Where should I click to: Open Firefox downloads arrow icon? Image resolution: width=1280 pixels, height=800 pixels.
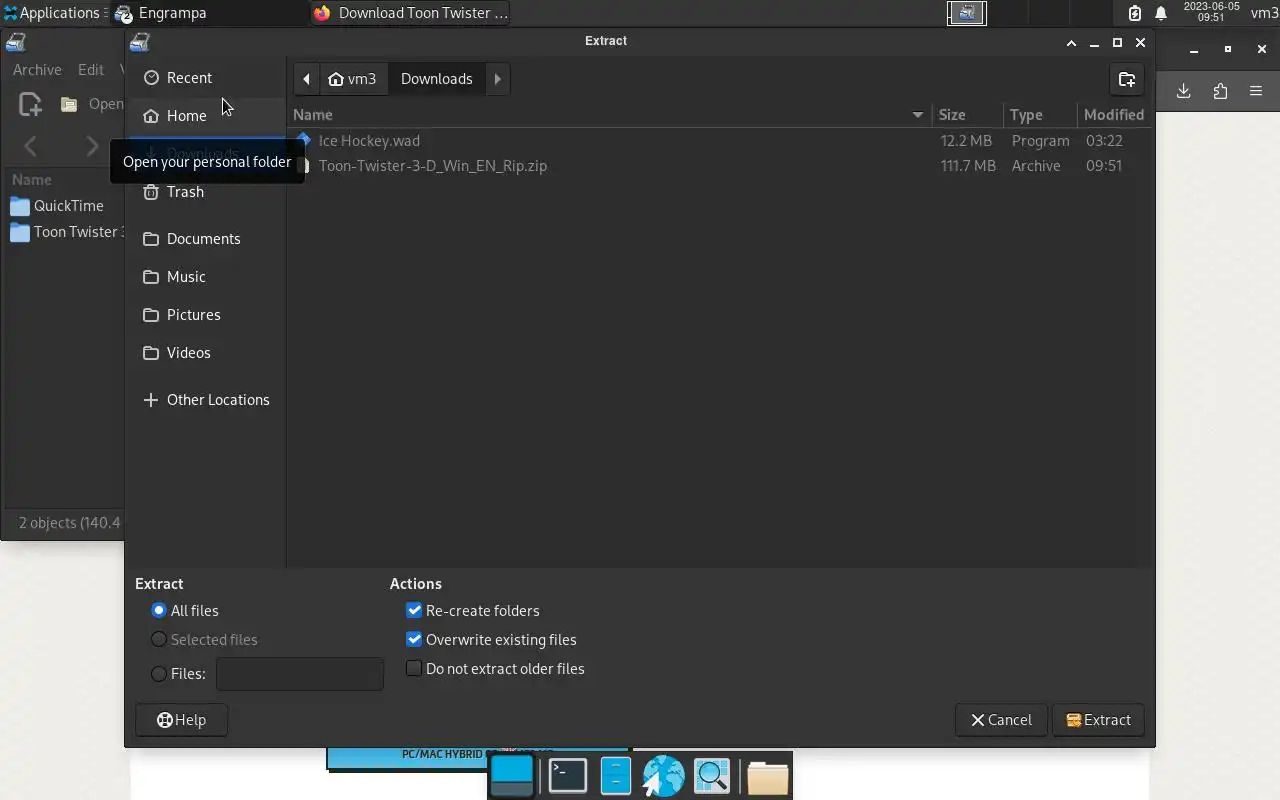[1184, 91]
